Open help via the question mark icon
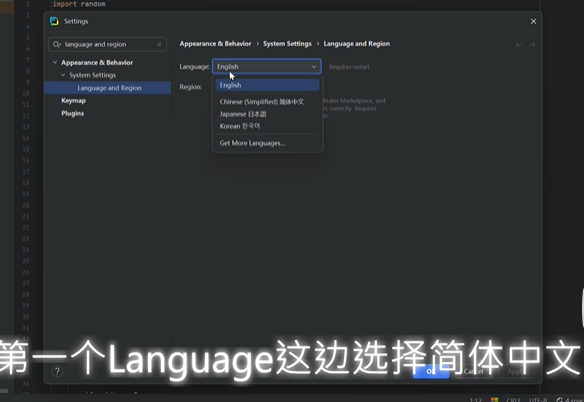The width and height of the screenshot is (584, 402). 57,371
